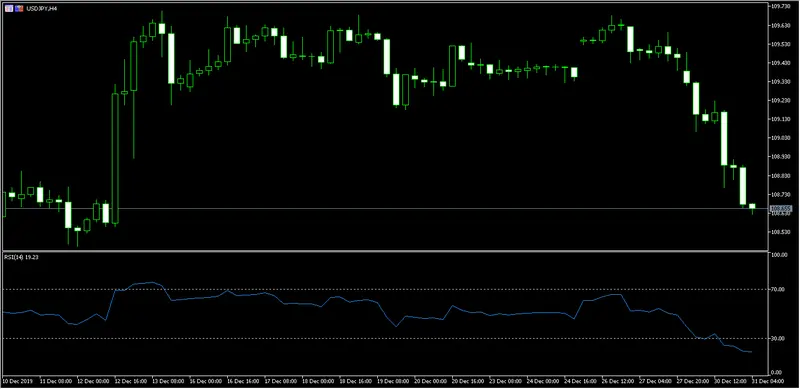Click the flag icon beside USDJPY,H4
This screenshot has height=389, width=800.
19,9
